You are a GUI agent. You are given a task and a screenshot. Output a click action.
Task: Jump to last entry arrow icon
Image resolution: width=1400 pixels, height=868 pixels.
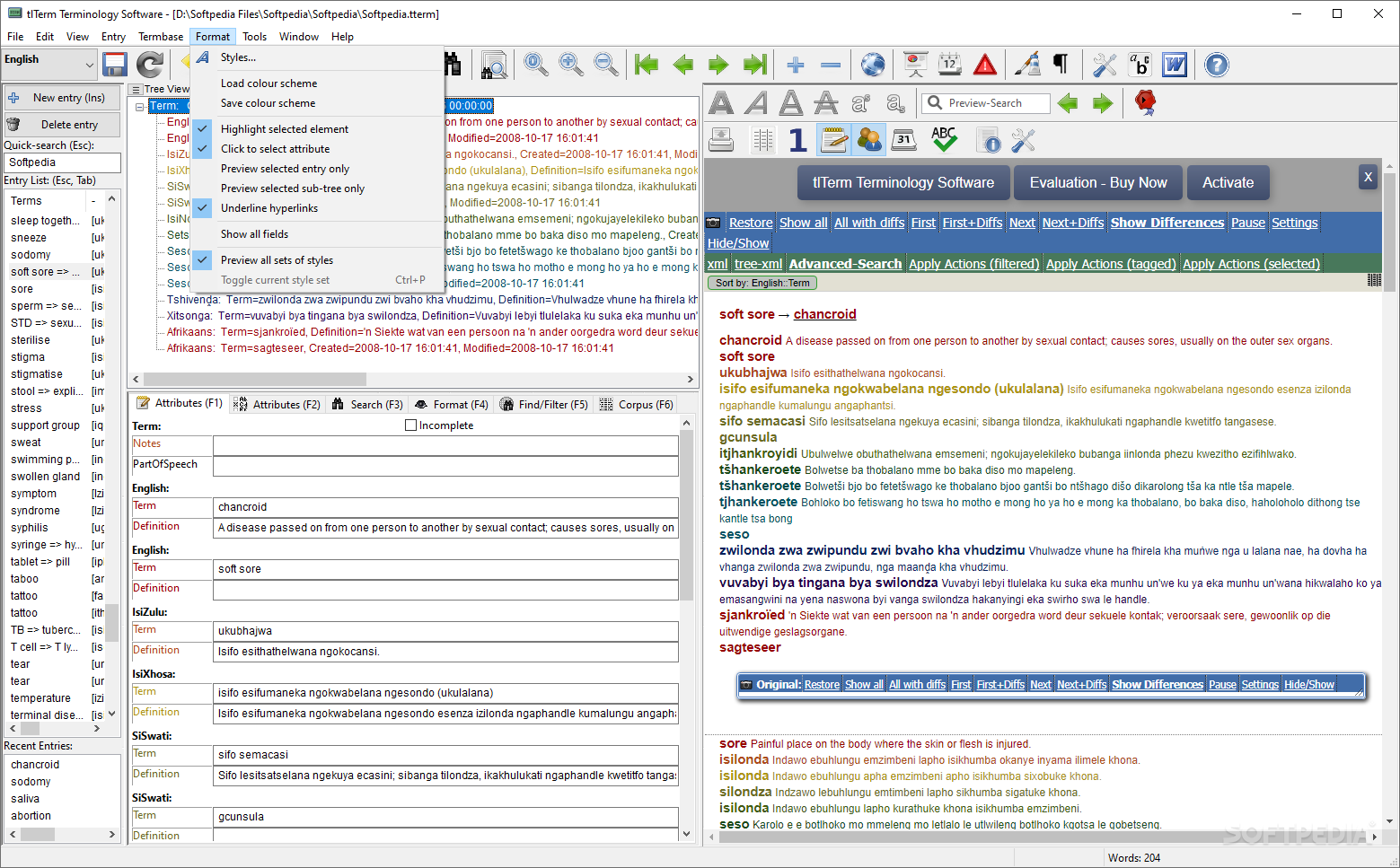click(x=755, y=65)
